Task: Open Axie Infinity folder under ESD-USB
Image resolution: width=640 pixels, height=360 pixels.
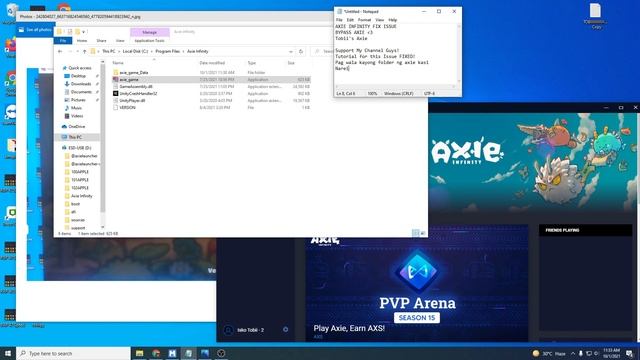Action: (x=82, y=196)
